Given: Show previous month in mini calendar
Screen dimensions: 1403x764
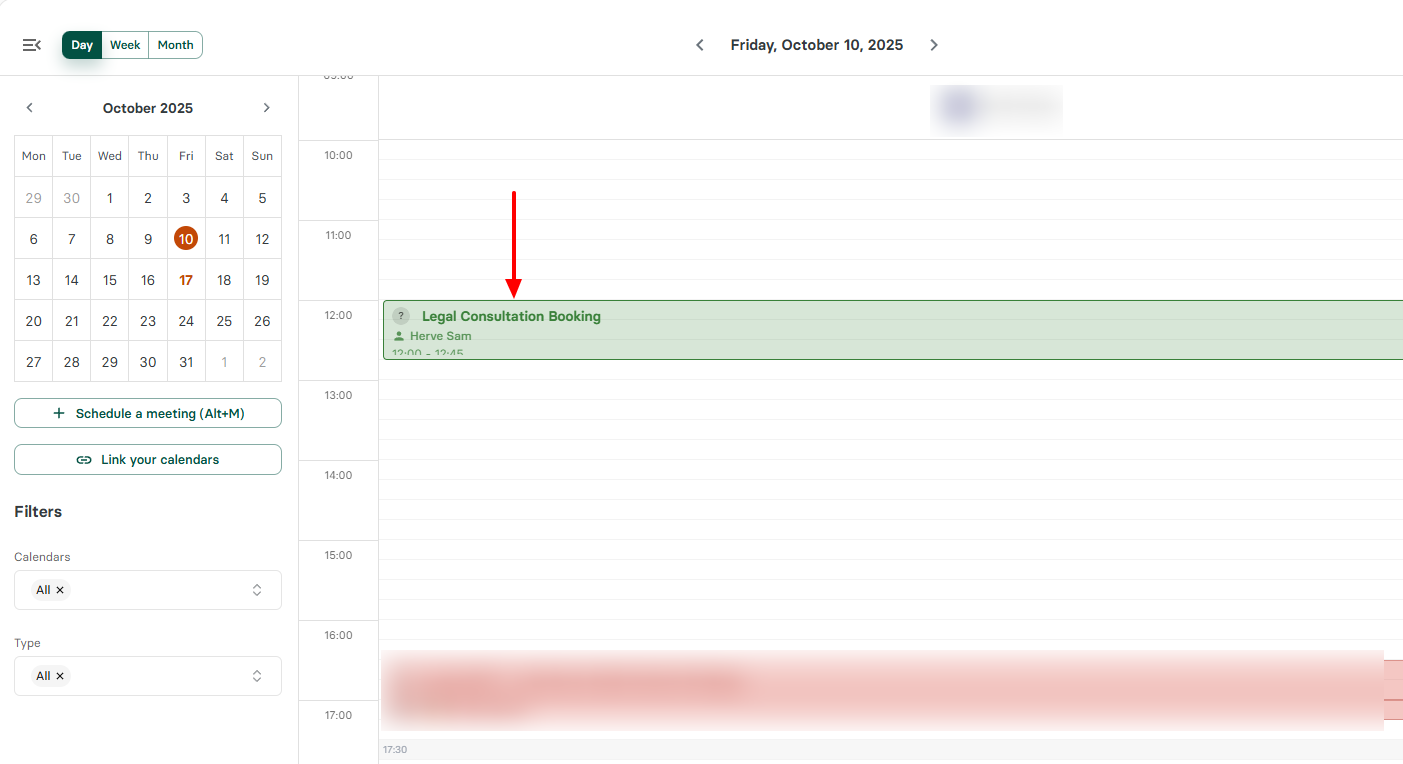Looking at the screenshot, I should click(x=30, y=108).
